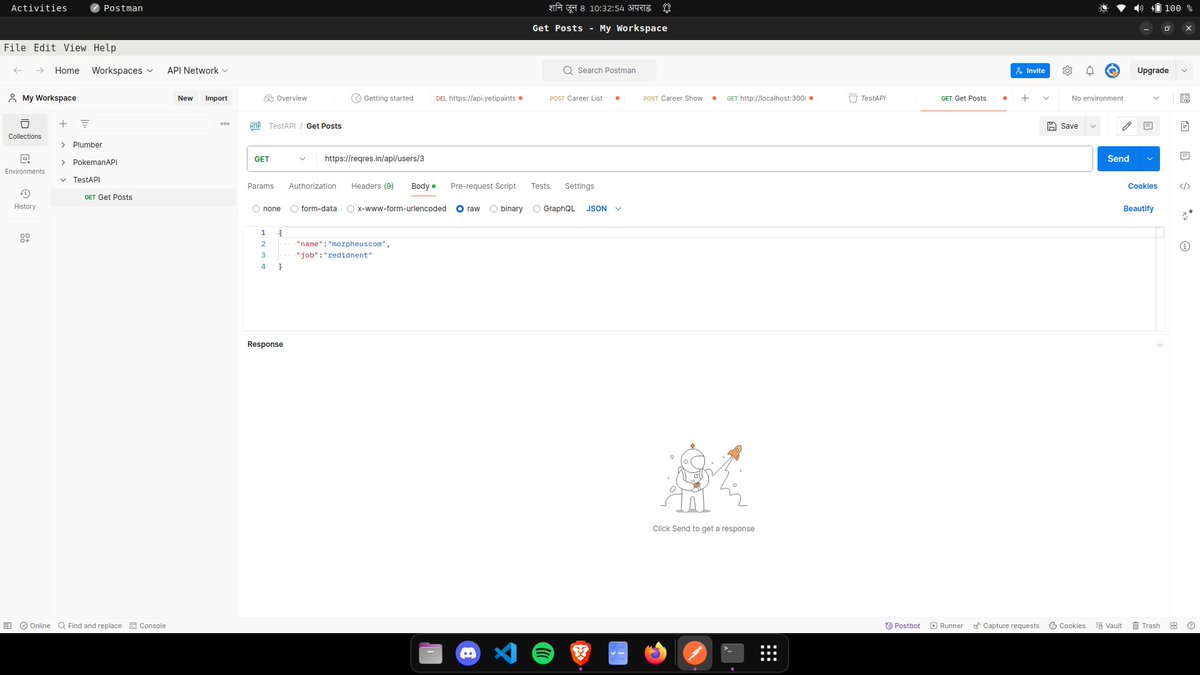Viewport: 1200px width, 675px height.
Task: Open the Environments sidebar section
Action: click(25, 163)
